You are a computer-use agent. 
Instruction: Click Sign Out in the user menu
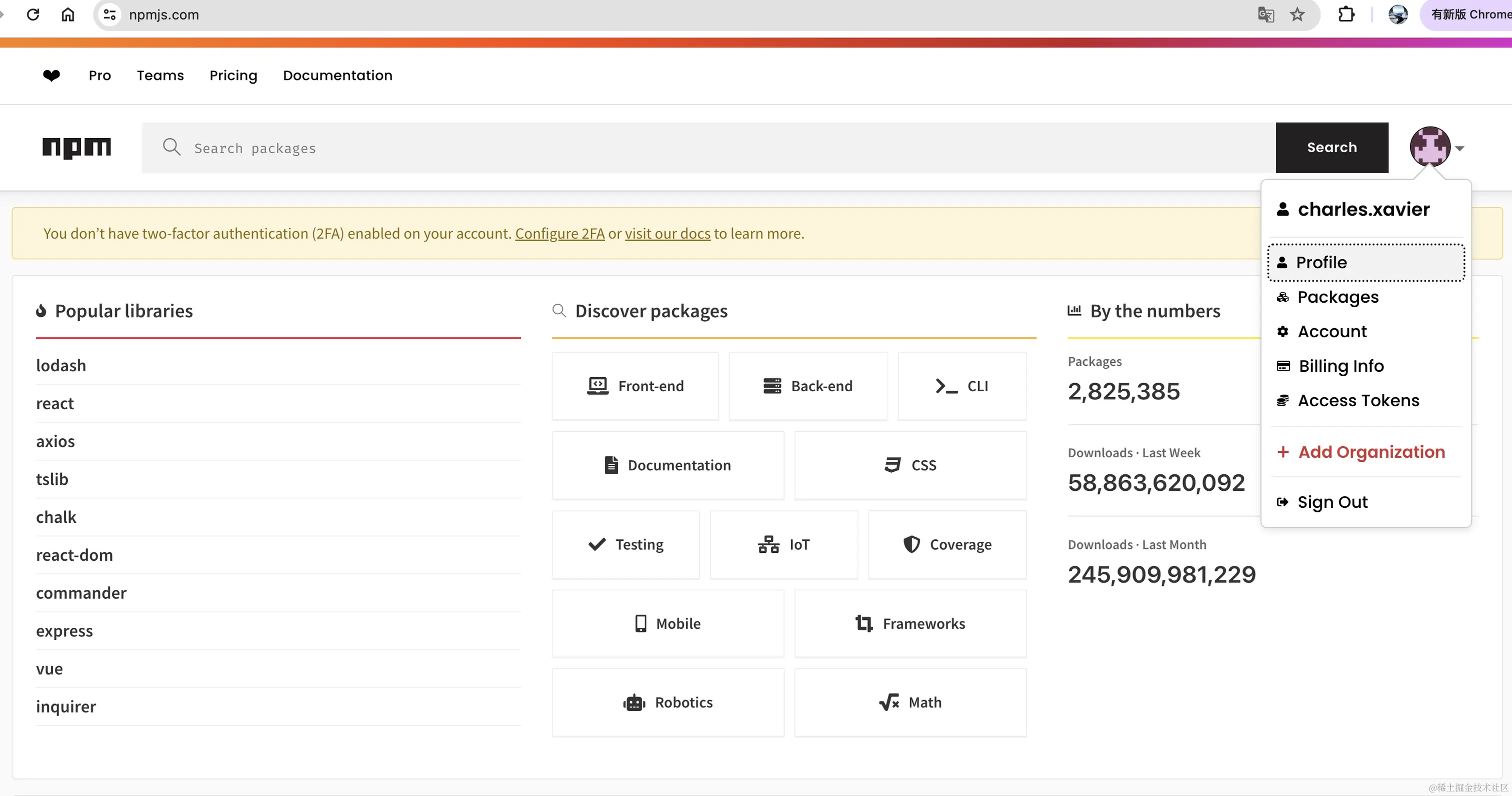point(1366,502)
